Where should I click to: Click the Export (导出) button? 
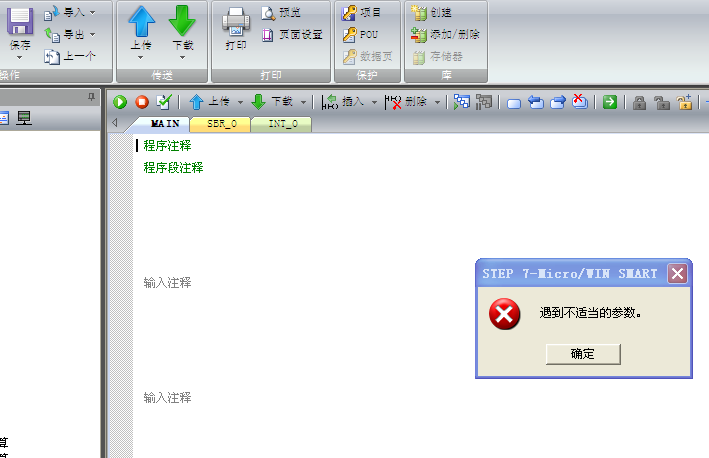(x=65, y=34)
